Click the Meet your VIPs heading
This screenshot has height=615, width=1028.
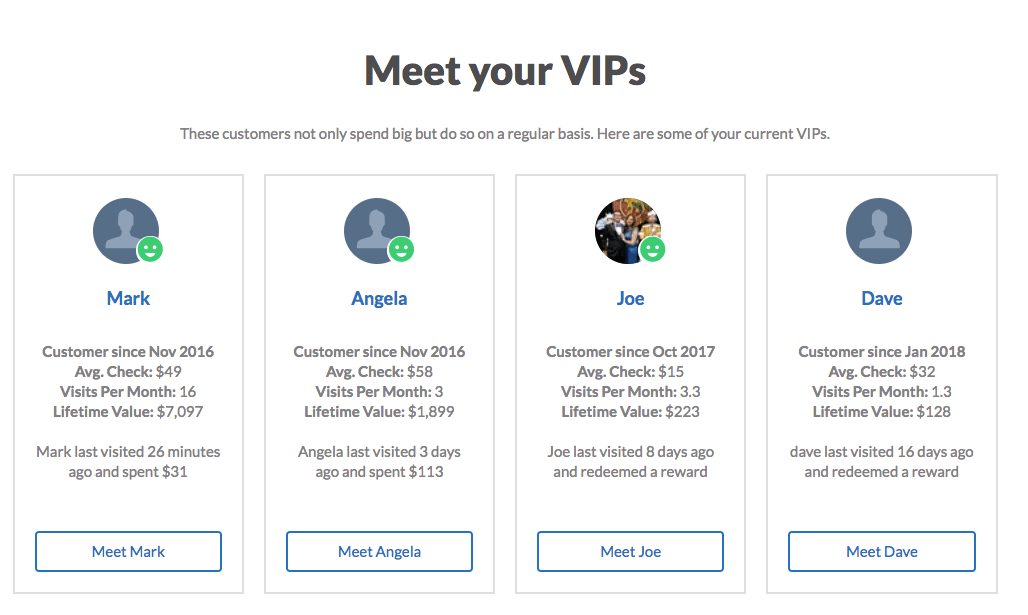point(506,71)
